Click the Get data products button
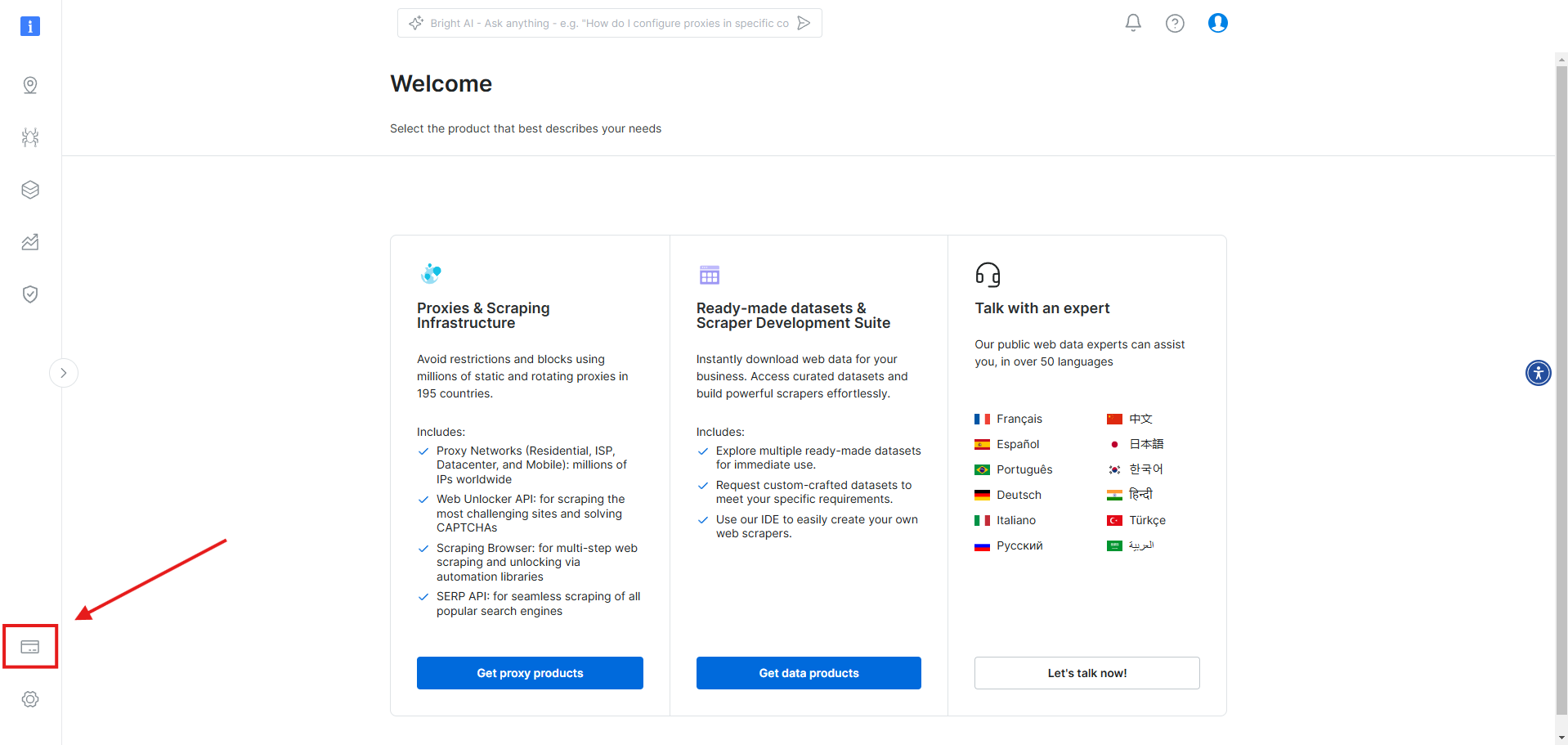 pyautogui.click(x=809, y=673)
